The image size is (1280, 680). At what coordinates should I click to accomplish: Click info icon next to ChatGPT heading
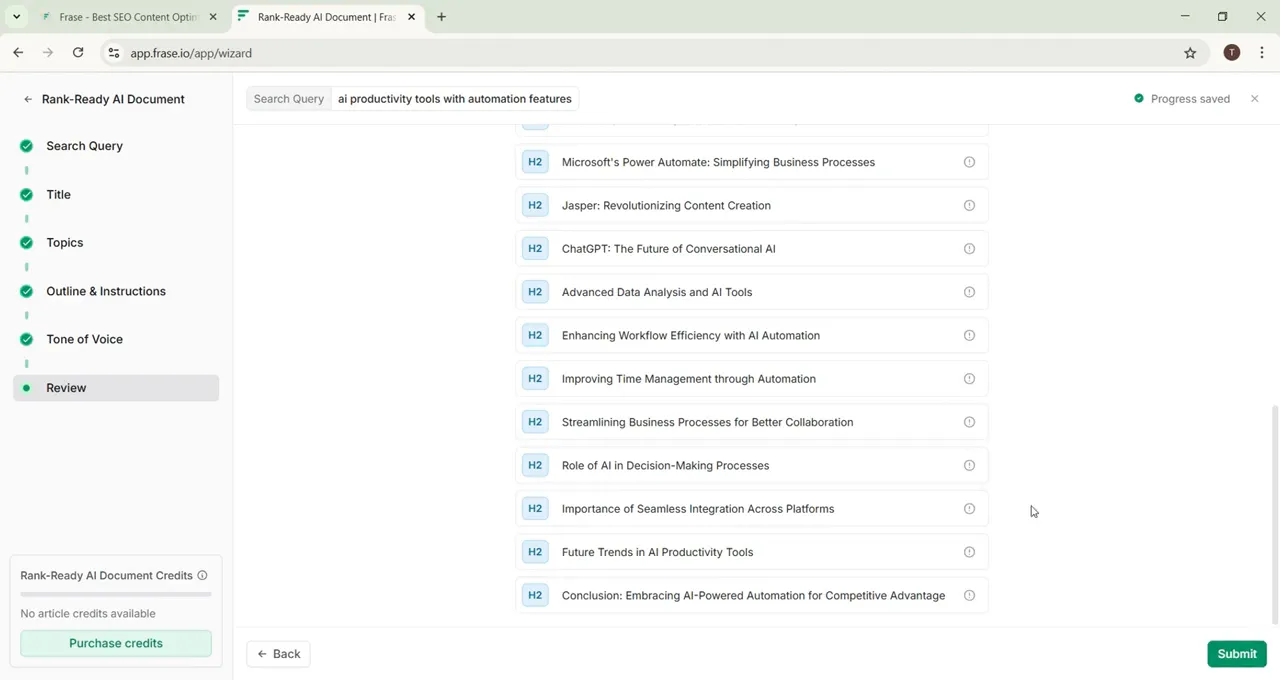pos(969,249)
